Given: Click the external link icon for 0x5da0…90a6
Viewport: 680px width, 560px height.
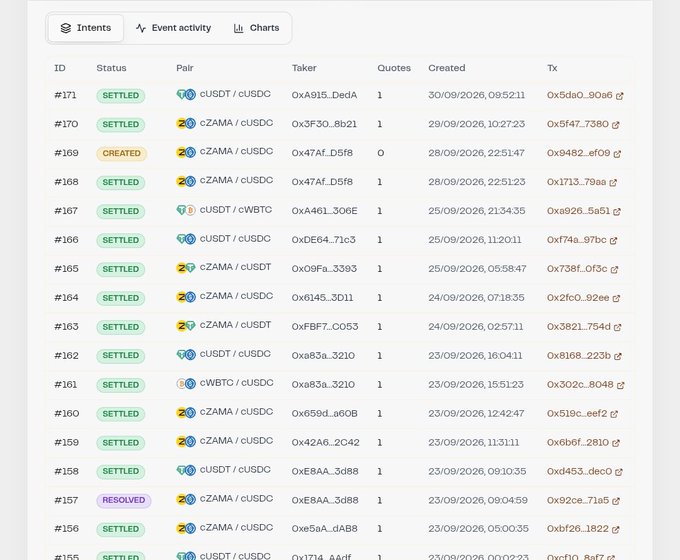Looking at the screenshot, I should coord(620,96).
